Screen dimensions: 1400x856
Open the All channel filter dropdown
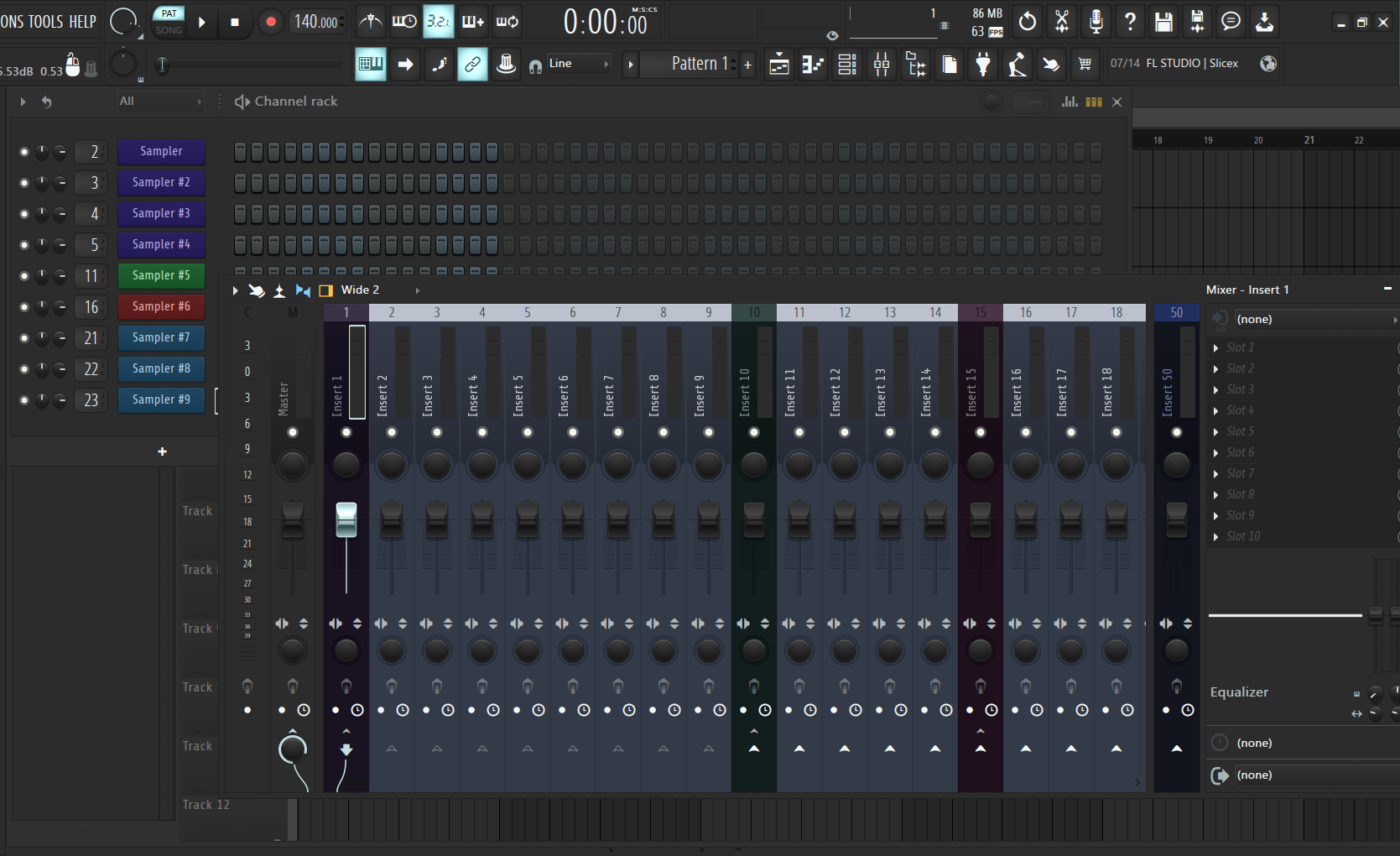(x=159, y=102)
